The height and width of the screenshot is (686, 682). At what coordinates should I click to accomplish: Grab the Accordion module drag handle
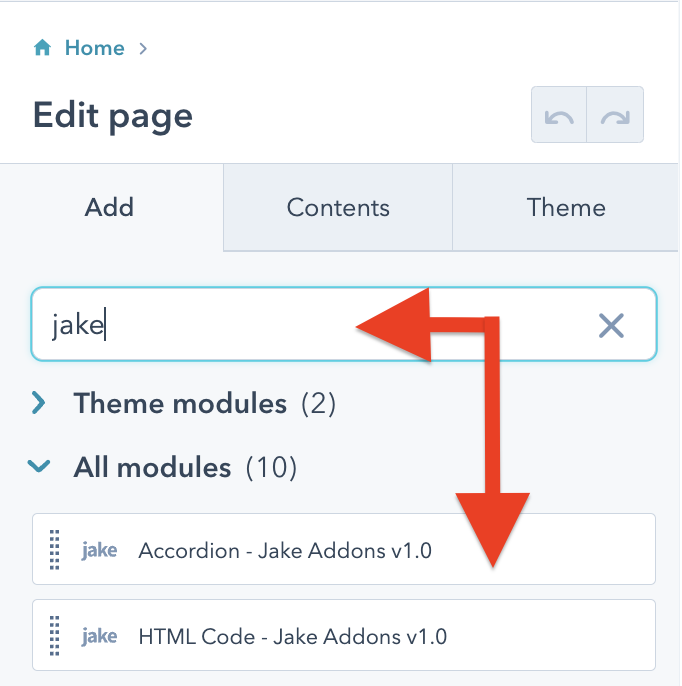tap(55, 549)
